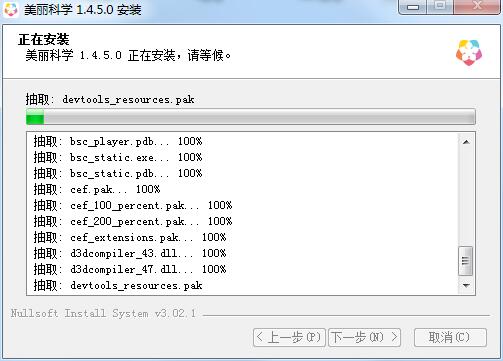The height and width of the screenshot is (361, 503).
Task: Click the scroll up arrow in log list
Action: [x=466, y=142]
